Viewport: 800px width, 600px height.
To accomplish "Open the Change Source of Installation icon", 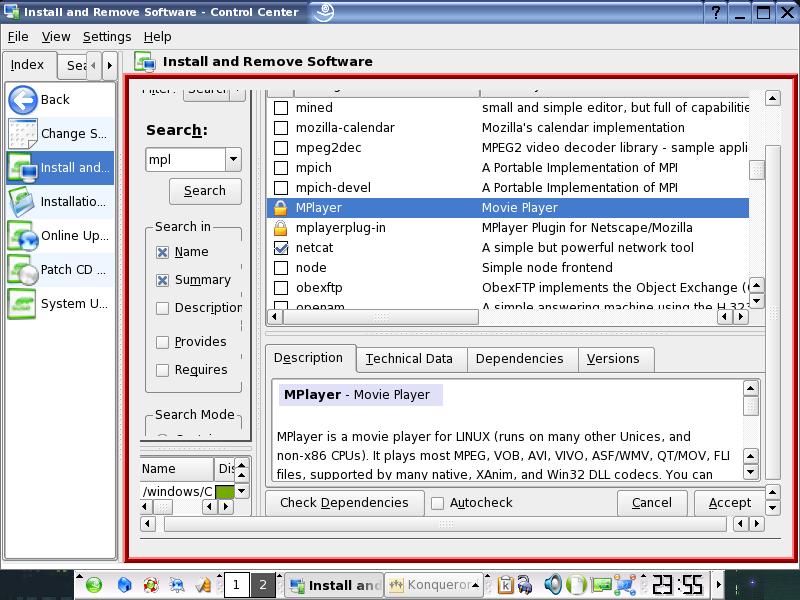I will pos(23,133).
